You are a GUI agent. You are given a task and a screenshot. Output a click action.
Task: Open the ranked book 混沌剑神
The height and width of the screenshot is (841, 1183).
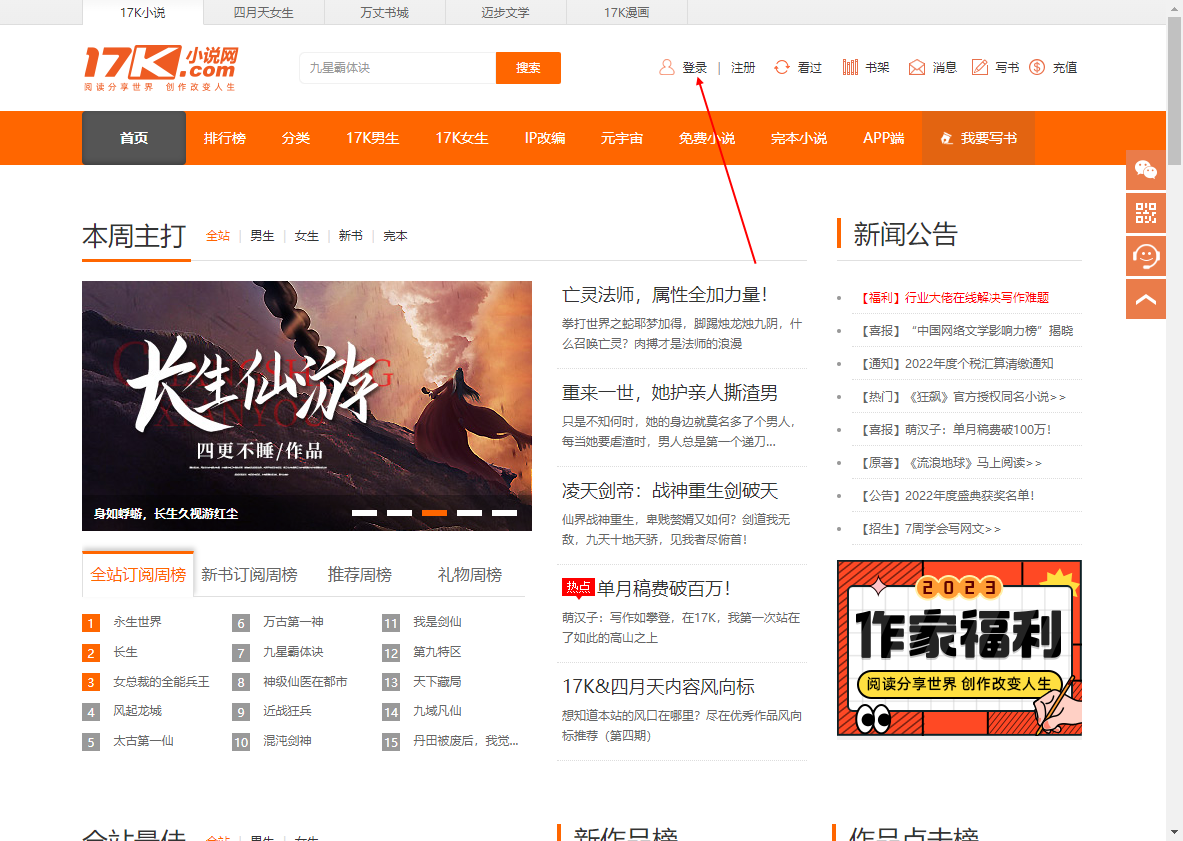point(287,741)
